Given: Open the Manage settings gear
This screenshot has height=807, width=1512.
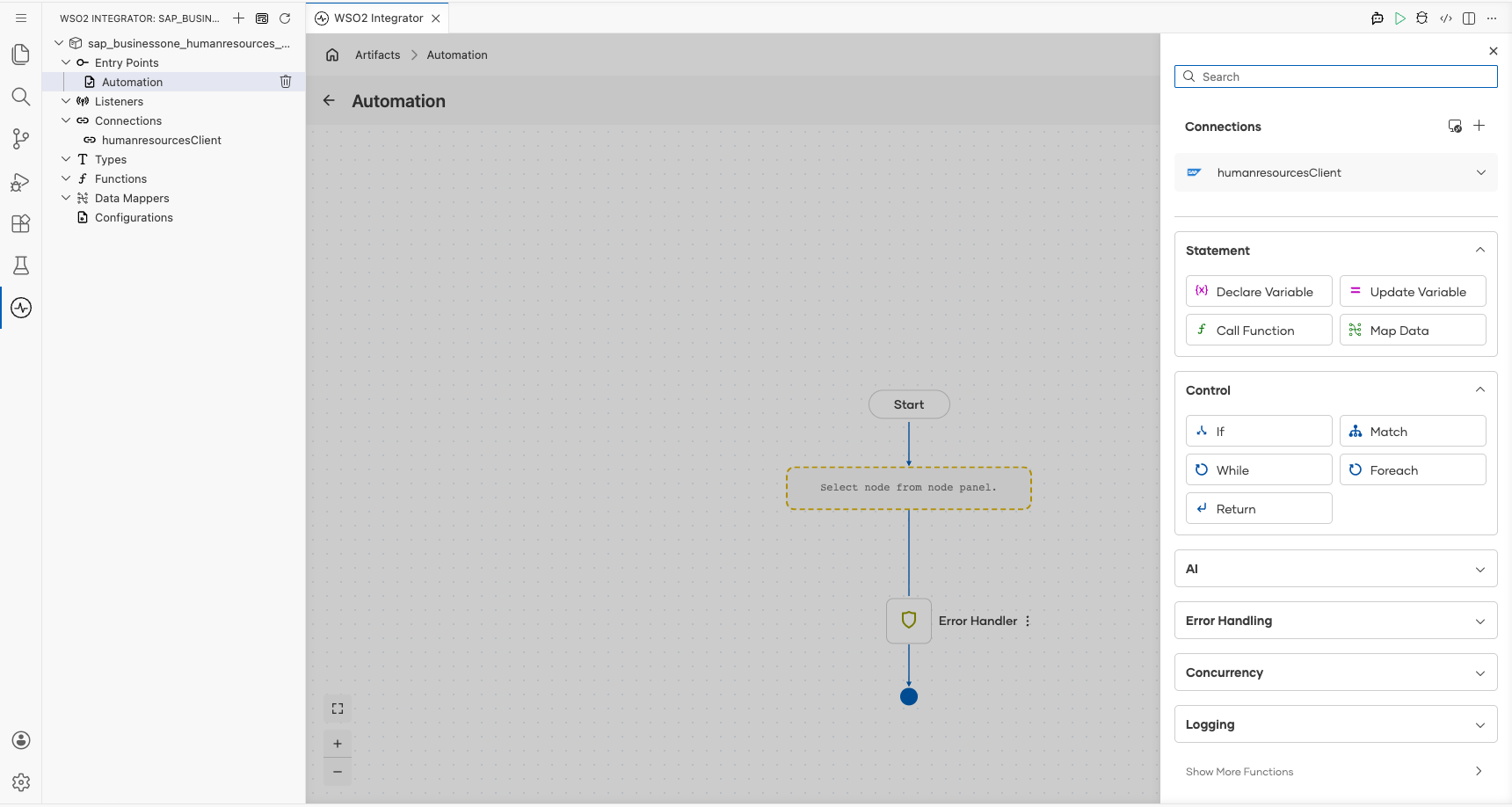Looking at the screenshot, I should [x=21, y=782].
